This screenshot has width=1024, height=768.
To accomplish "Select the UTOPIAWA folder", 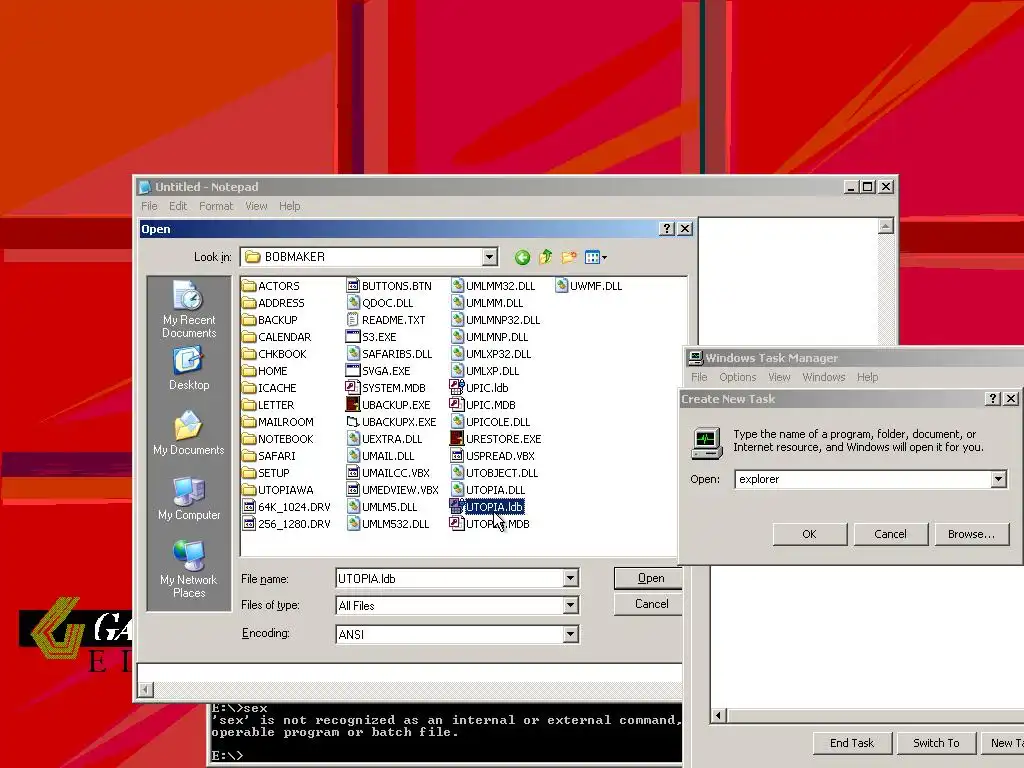I will (278, 490).
